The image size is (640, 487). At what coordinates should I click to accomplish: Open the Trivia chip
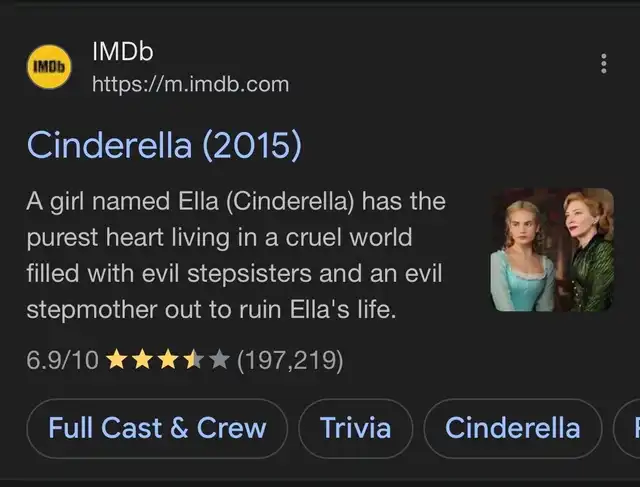tap(356, 428)
